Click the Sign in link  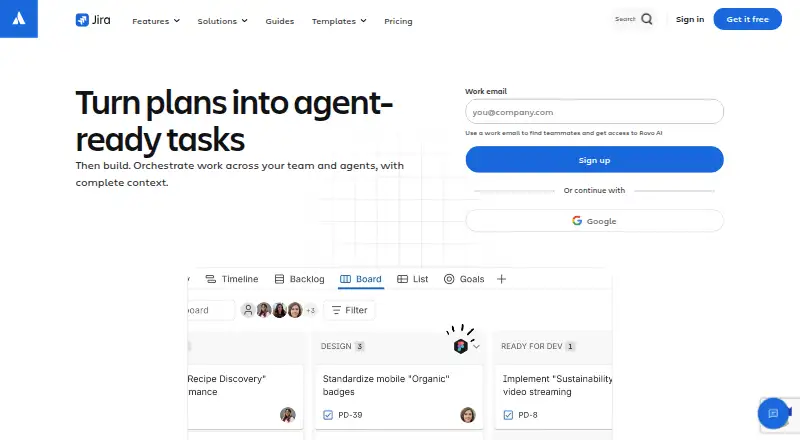pos(690,19)
